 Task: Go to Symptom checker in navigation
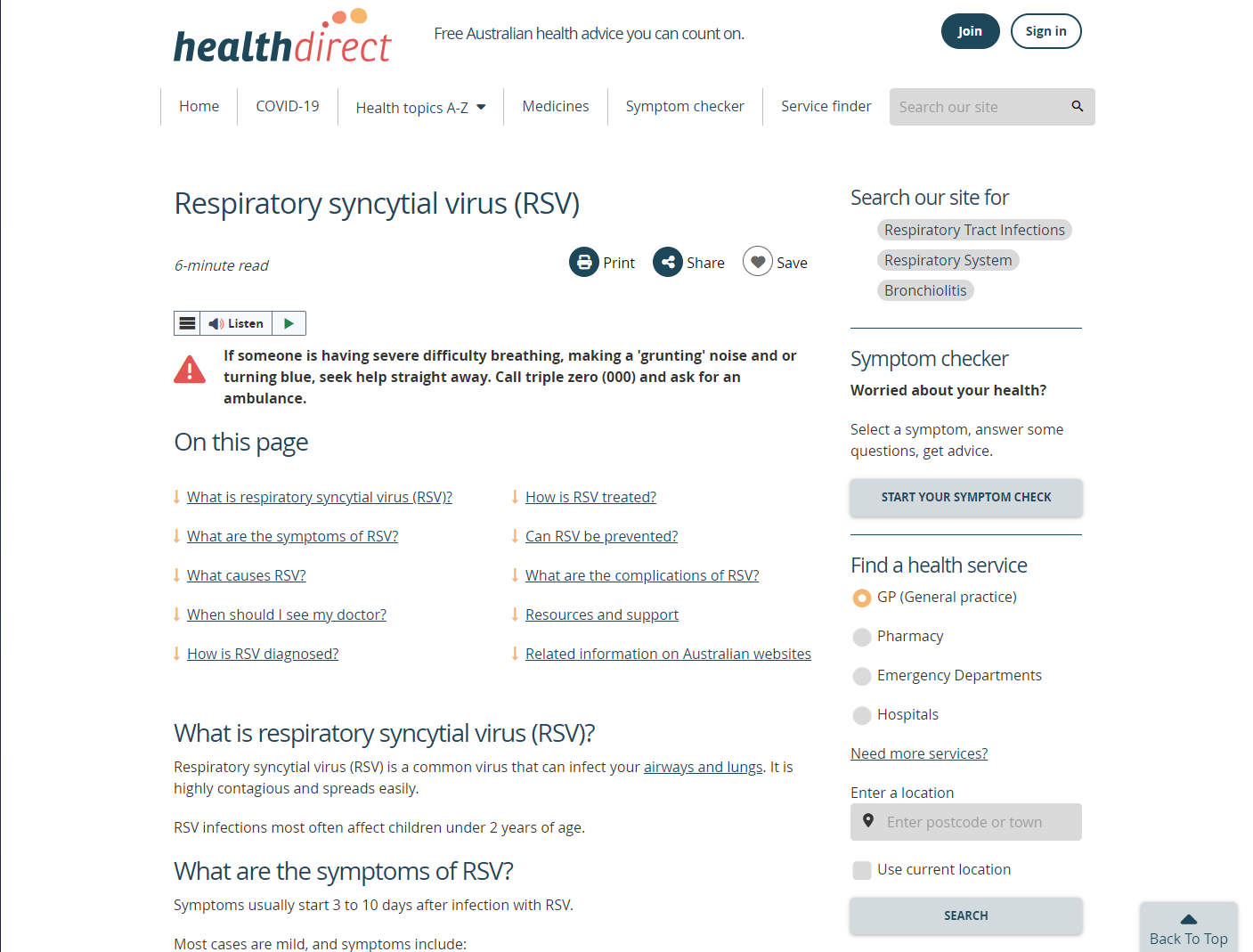[685, 107]
